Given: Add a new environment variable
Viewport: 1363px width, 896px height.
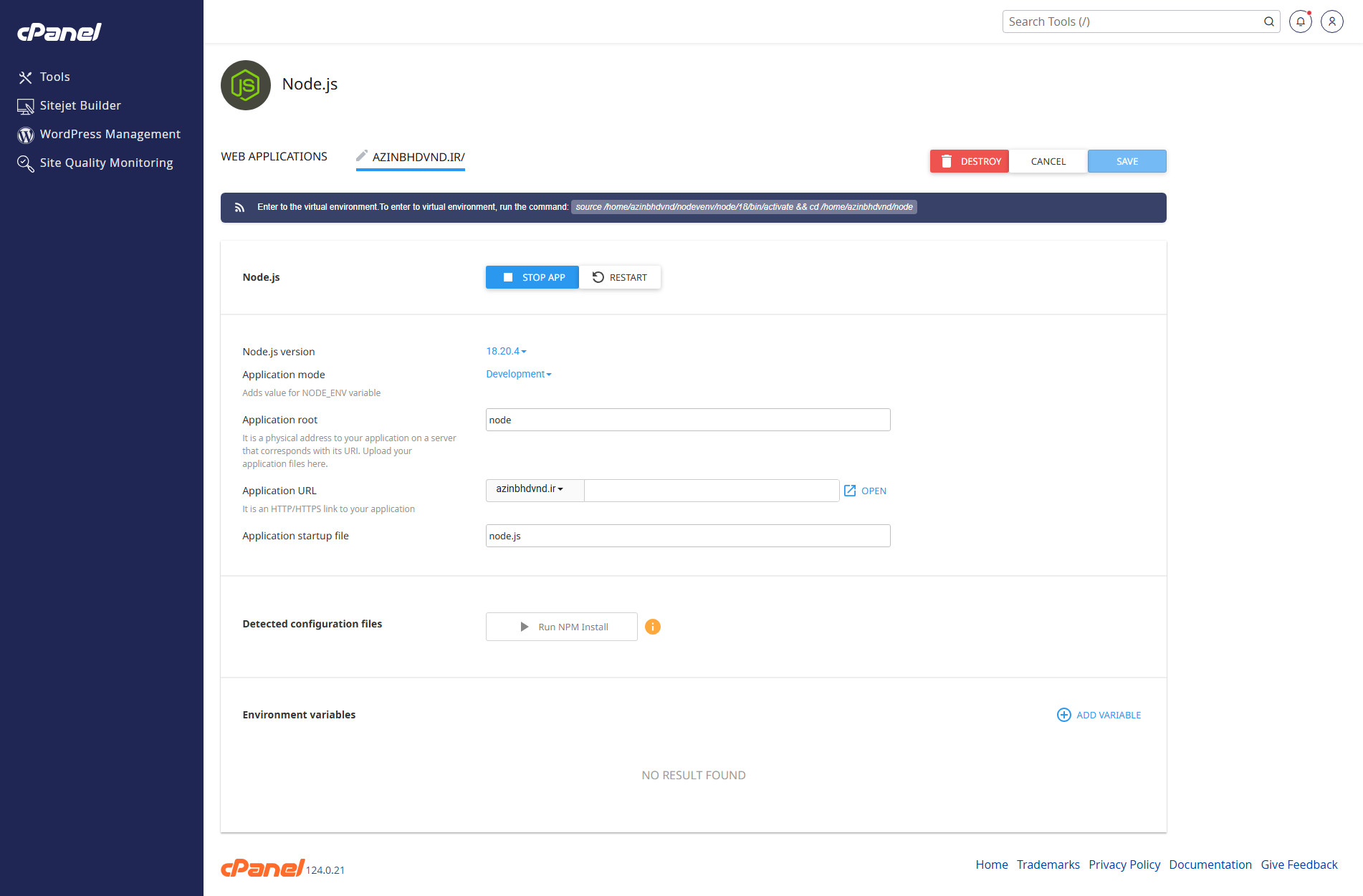Looking at the screenshot, I should (x=1099, y=715).
